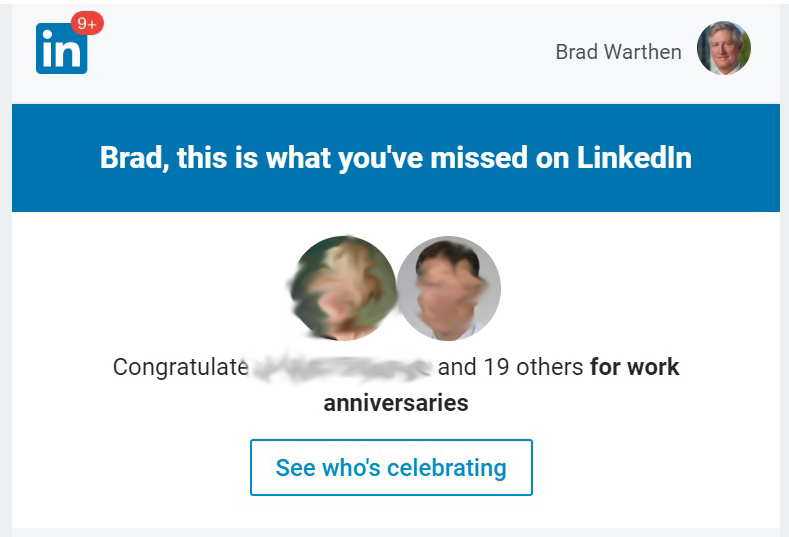This screenshot has height=537, width=789.
Task: Click the word "others" in the congratulation line
Action: 550,367
